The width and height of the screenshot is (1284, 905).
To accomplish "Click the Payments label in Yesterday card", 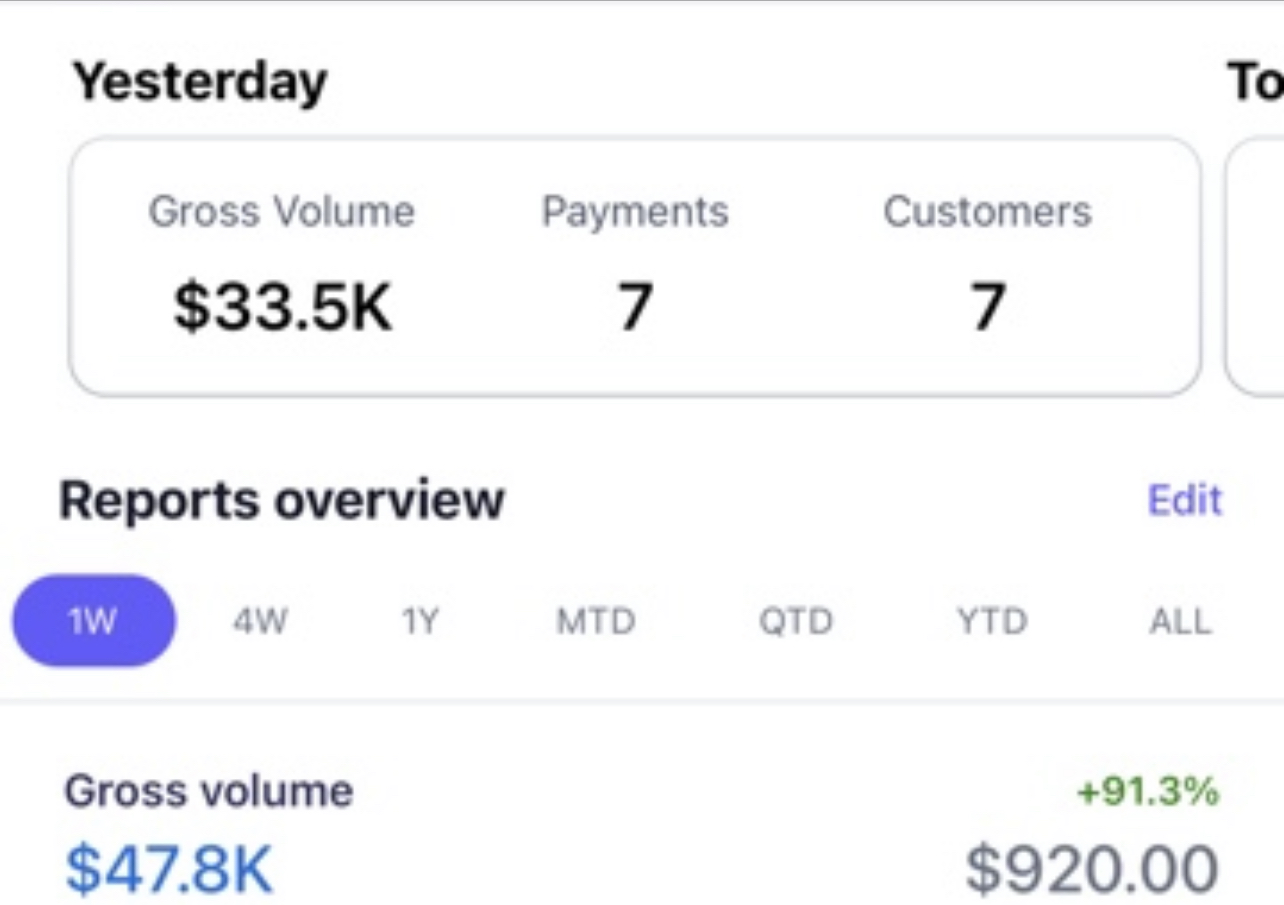I will pyautogui.click(x=634, y=212).
